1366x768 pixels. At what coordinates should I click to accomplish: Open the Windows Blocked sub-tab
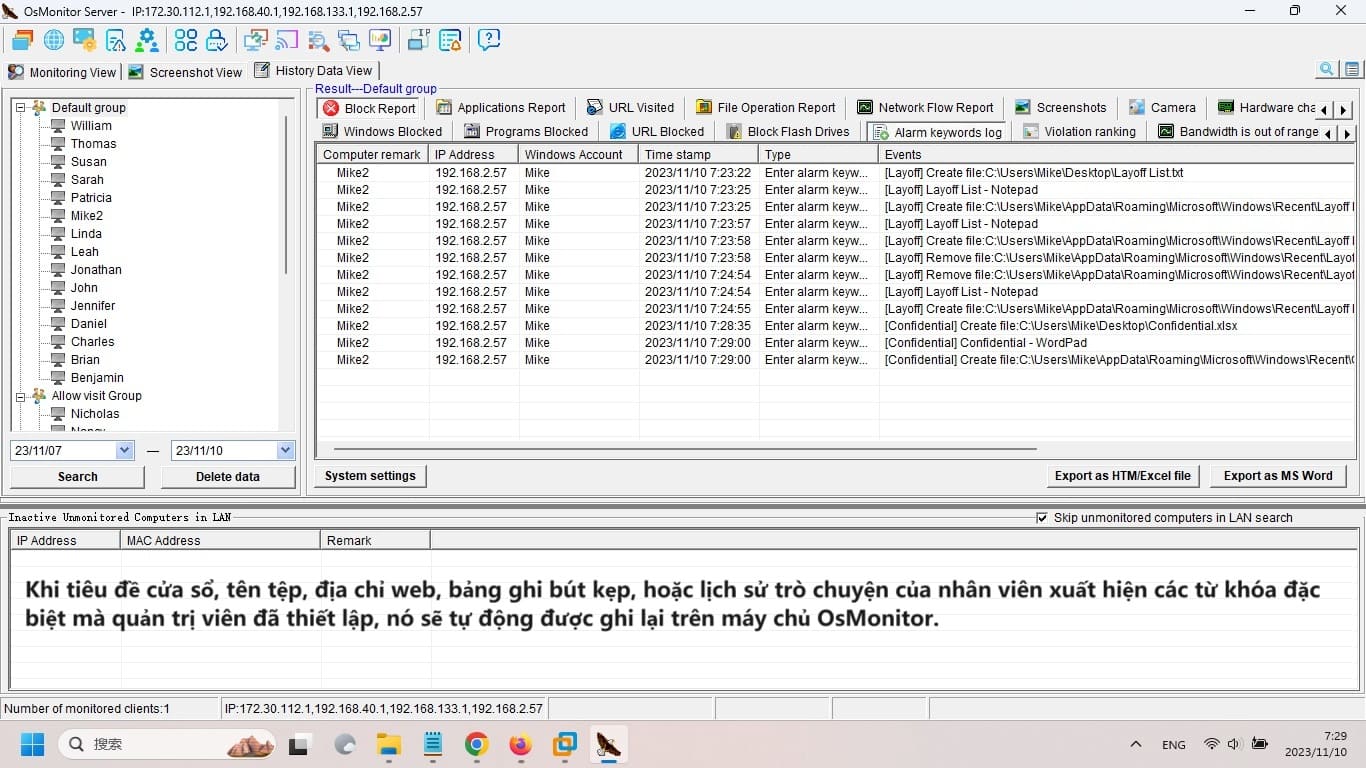(x=382, y=132)
